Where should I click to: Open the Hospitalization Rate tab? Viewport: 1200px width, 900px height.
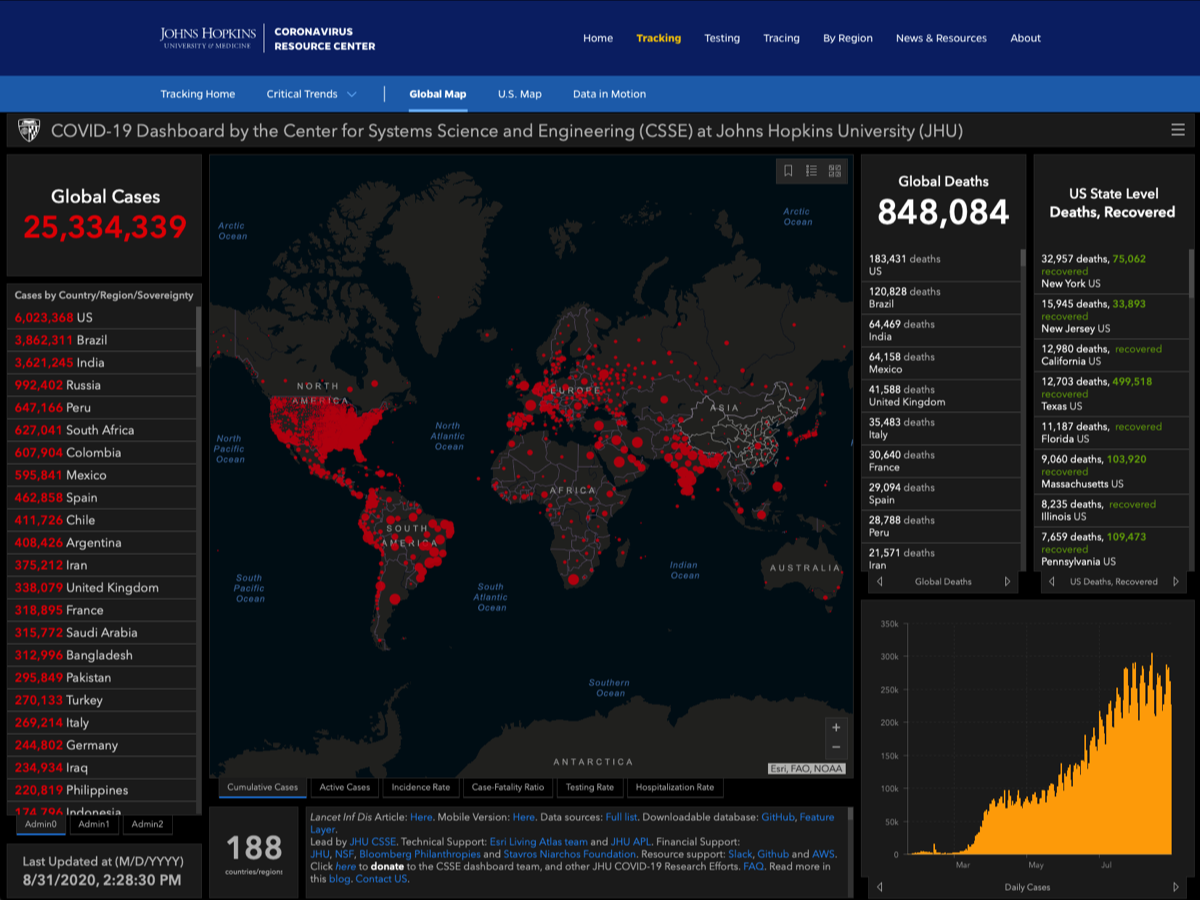click(x=675, y=787)
